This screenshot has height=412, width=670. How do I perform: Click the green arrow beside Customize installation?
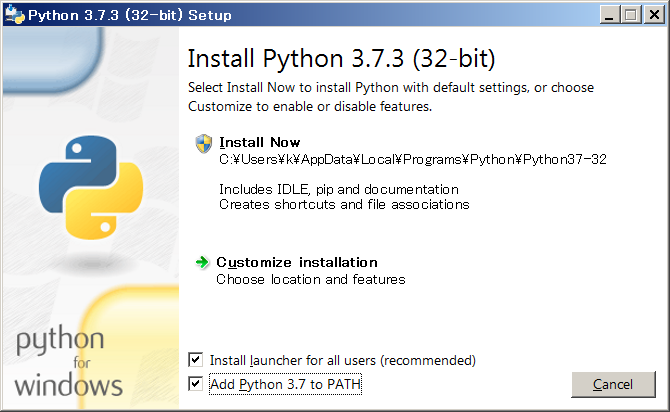click(203, 262)
